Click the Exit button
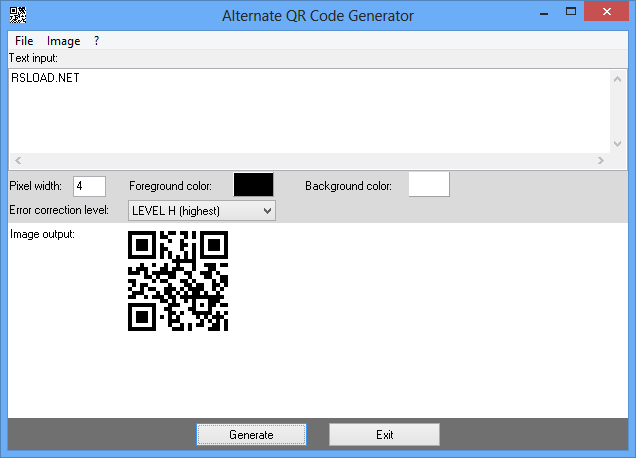The height and width of the screenshot is (458, 636). tap(384, 434)
